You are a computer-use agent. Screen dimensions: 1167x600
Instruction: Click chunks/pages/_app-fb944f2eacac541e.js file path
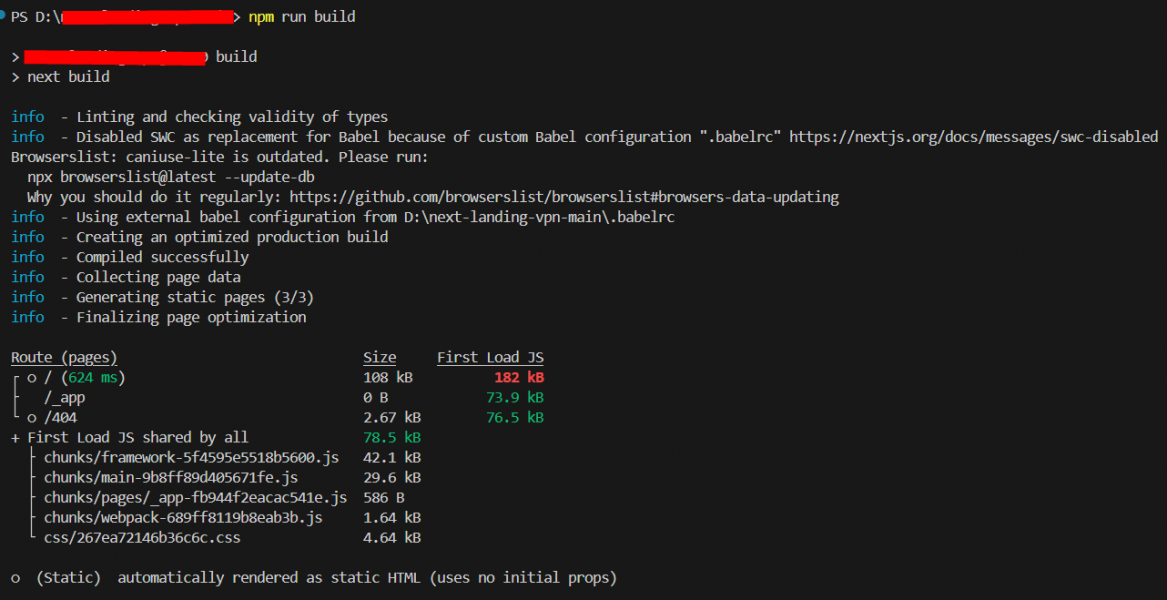(196, 497)
